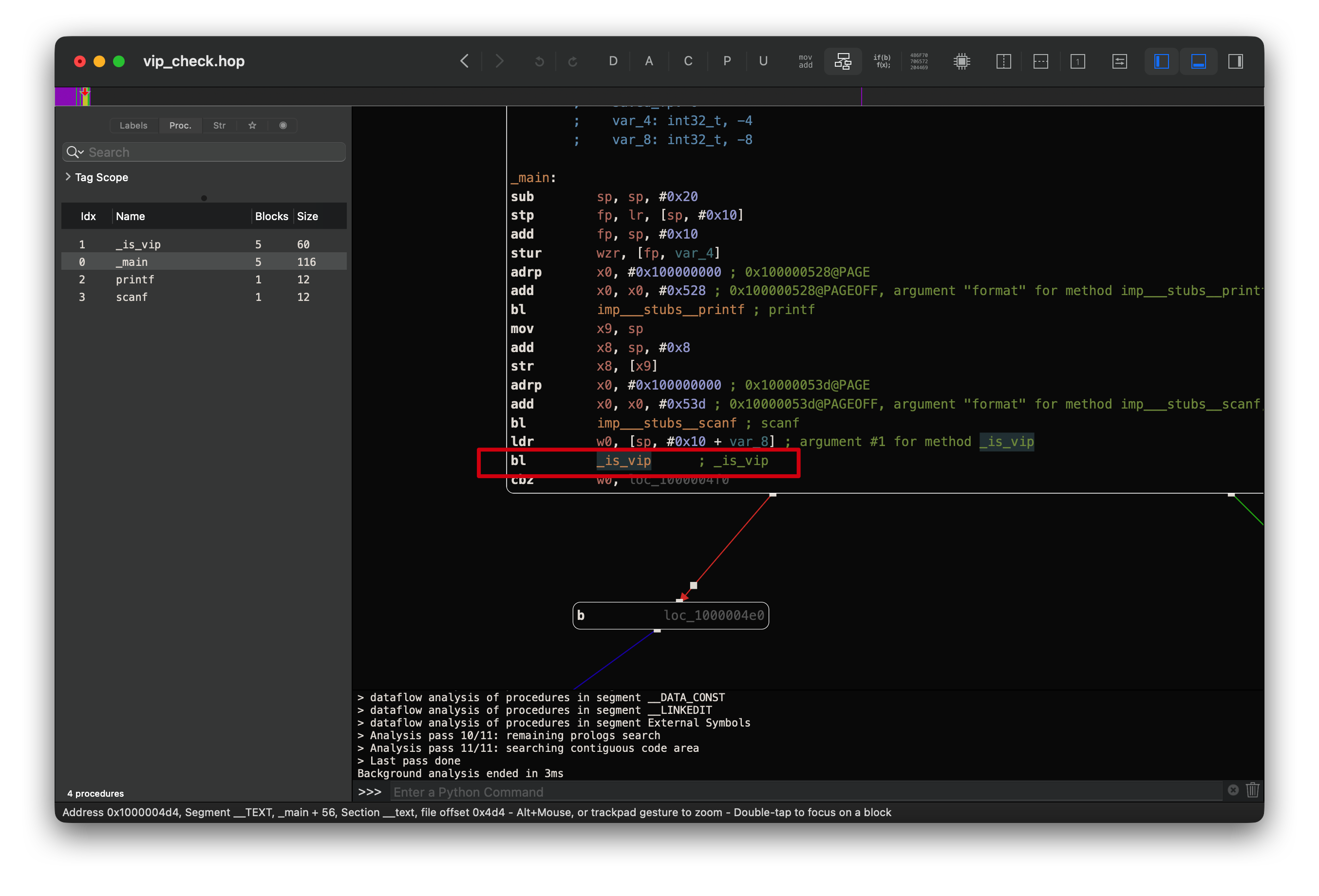Expand the Tag Scope section
This screenshot has width=1319, height=896.
point(68,177)
